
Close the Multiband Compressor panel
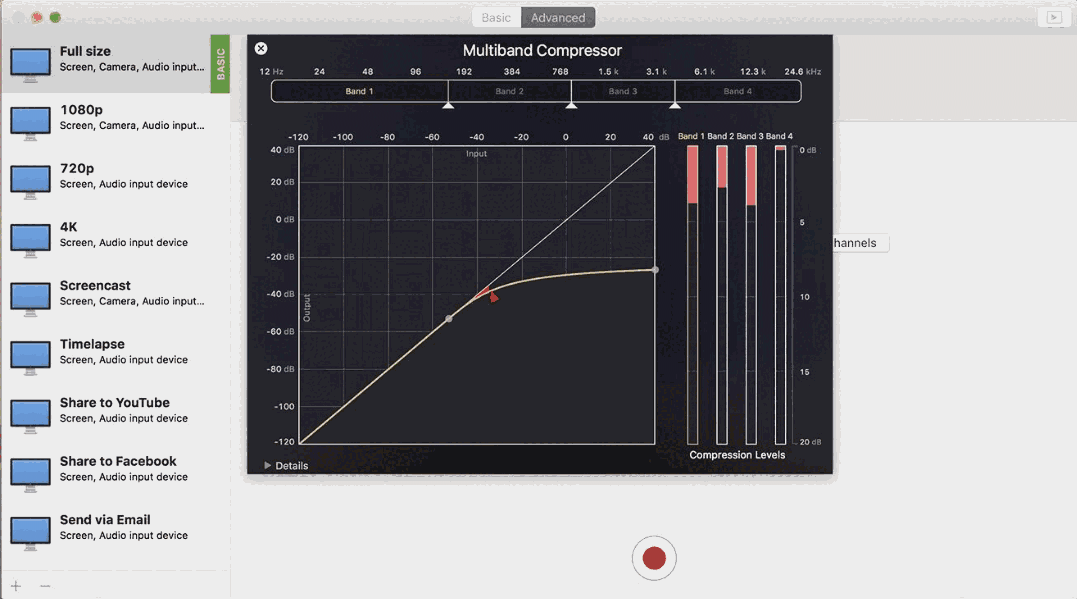click(261, 48)
